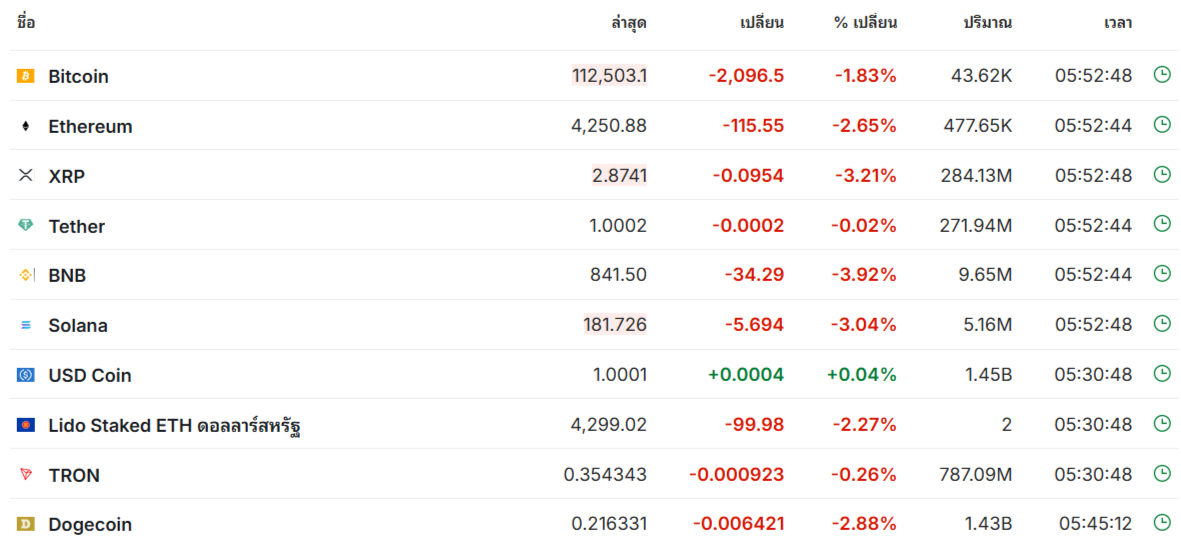Click the clock icon in Dogecoin row
Screen dimensions: 1181x546
(1162, 523)
